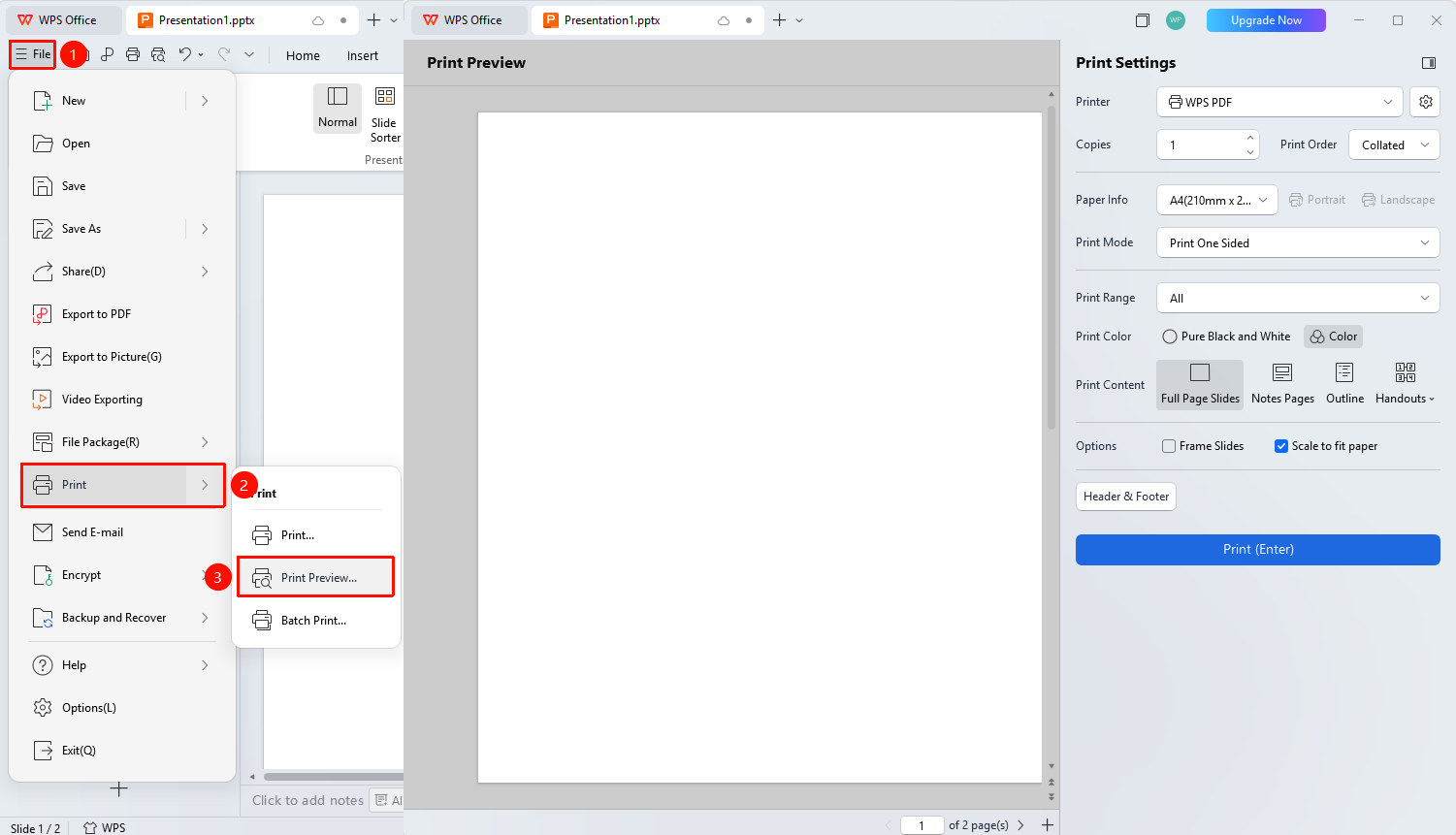Enable Frame Slides checkbox
This screenshot has height=835, width=1456.
point(1169,446)
